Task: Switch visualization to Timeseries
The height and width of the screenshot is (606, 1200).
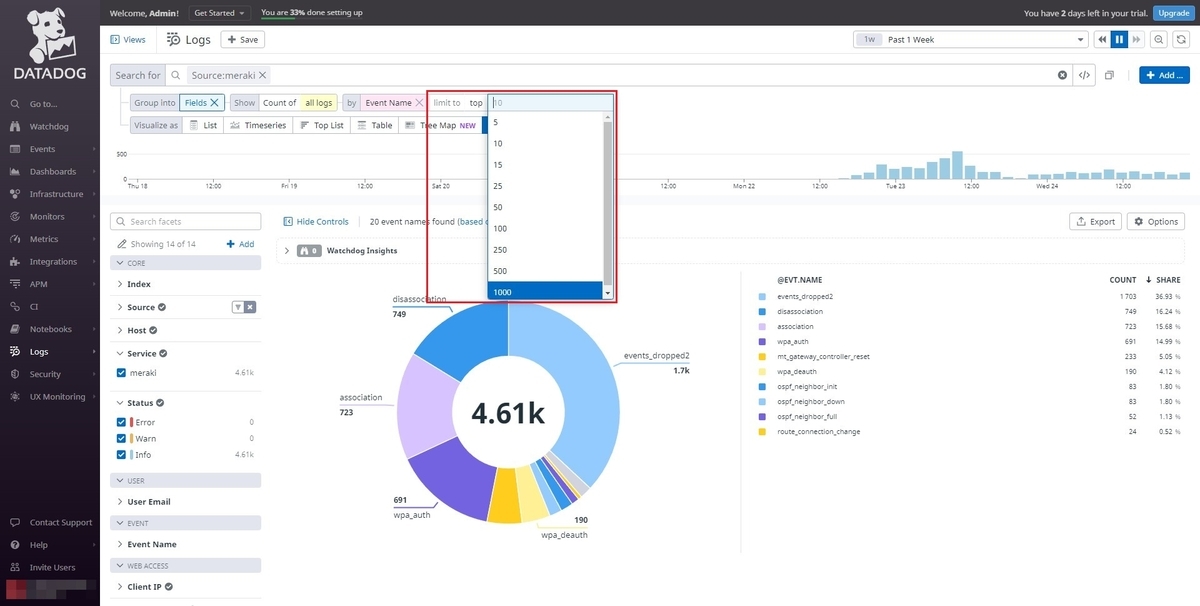Action: pos(257,125)
